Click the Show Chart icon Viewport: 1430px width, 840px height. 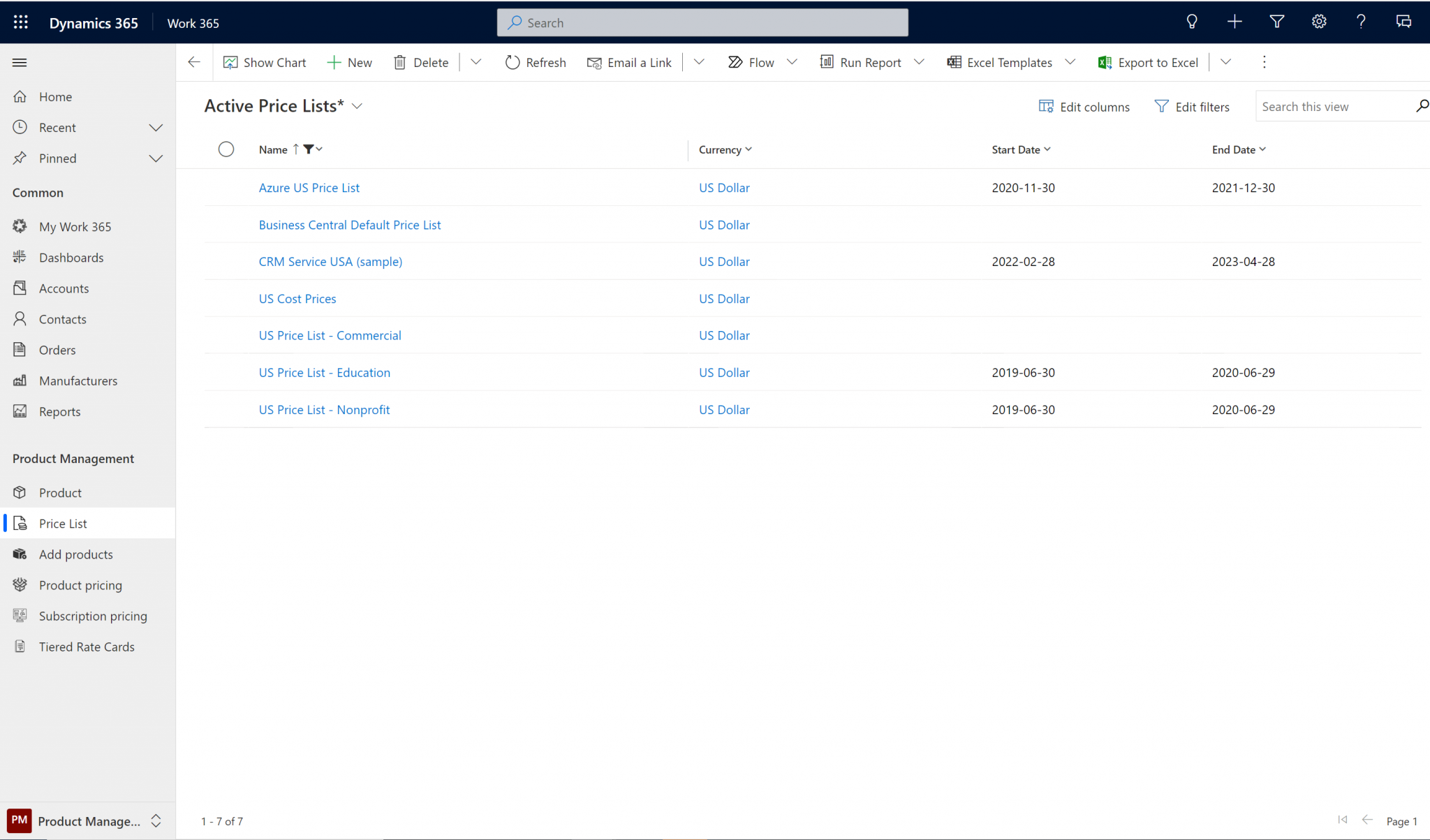[x=230, y=63]
